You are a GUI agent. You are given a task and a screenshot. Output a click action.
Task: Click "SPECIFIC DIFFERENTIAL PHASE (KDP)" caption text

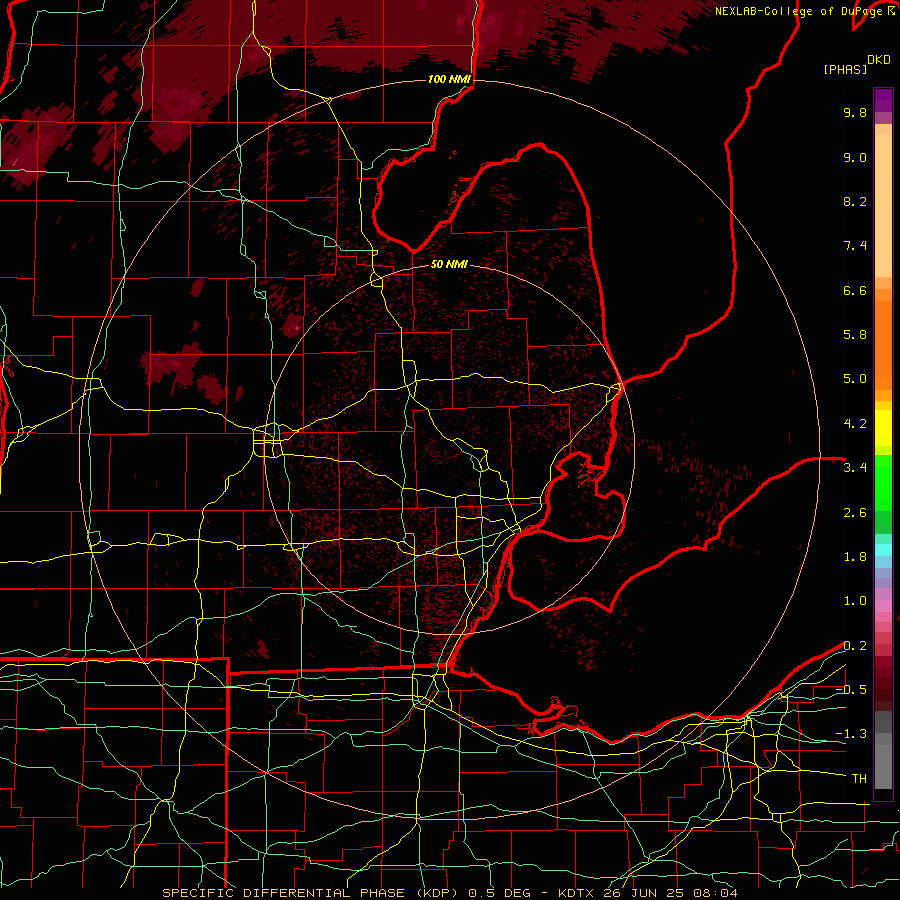tap(312, 893)
